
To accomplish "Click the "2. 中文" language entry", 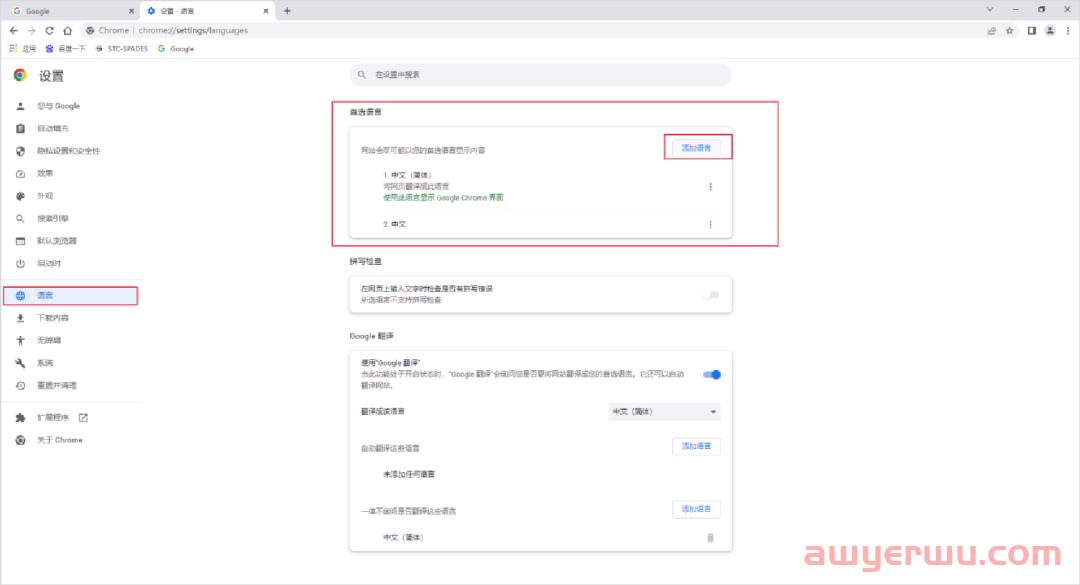I will tap(395, 225).
